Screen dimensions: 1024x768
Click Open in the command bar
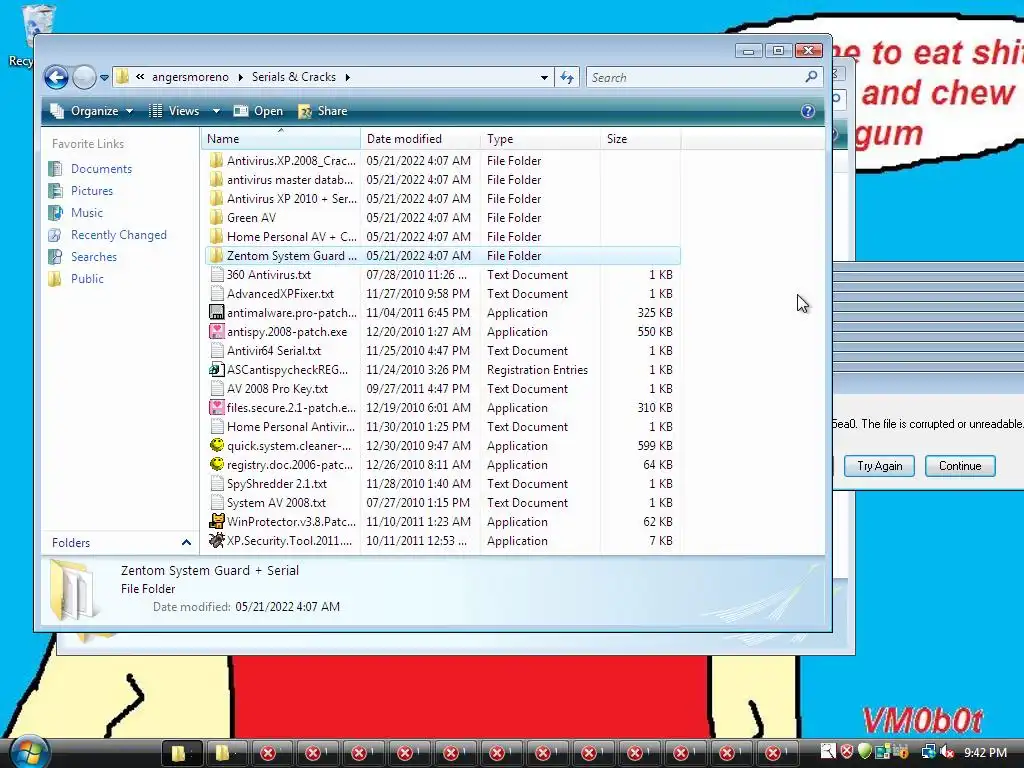[259, 111]
